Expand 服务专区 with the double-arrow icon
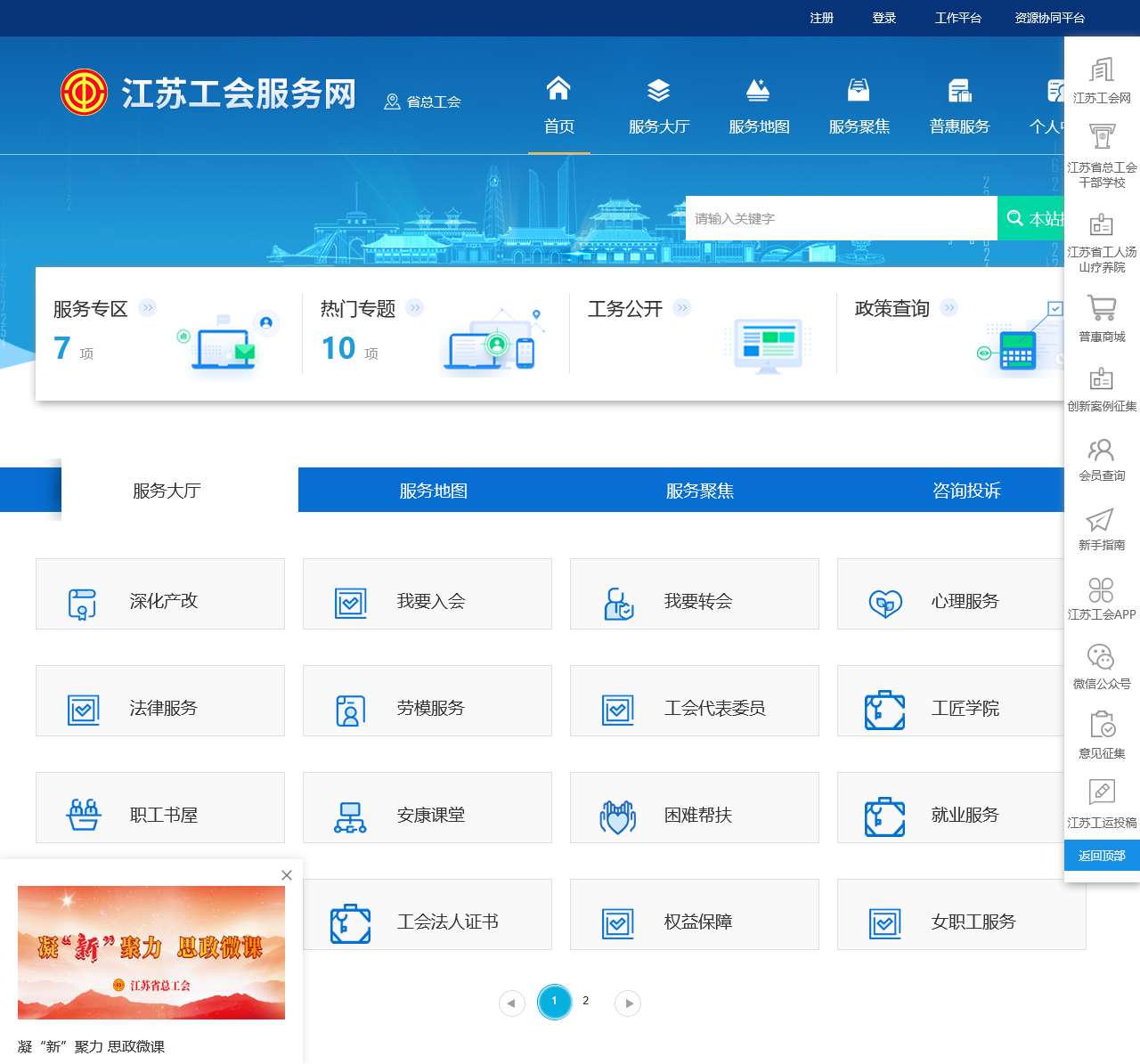 [148, 308]
